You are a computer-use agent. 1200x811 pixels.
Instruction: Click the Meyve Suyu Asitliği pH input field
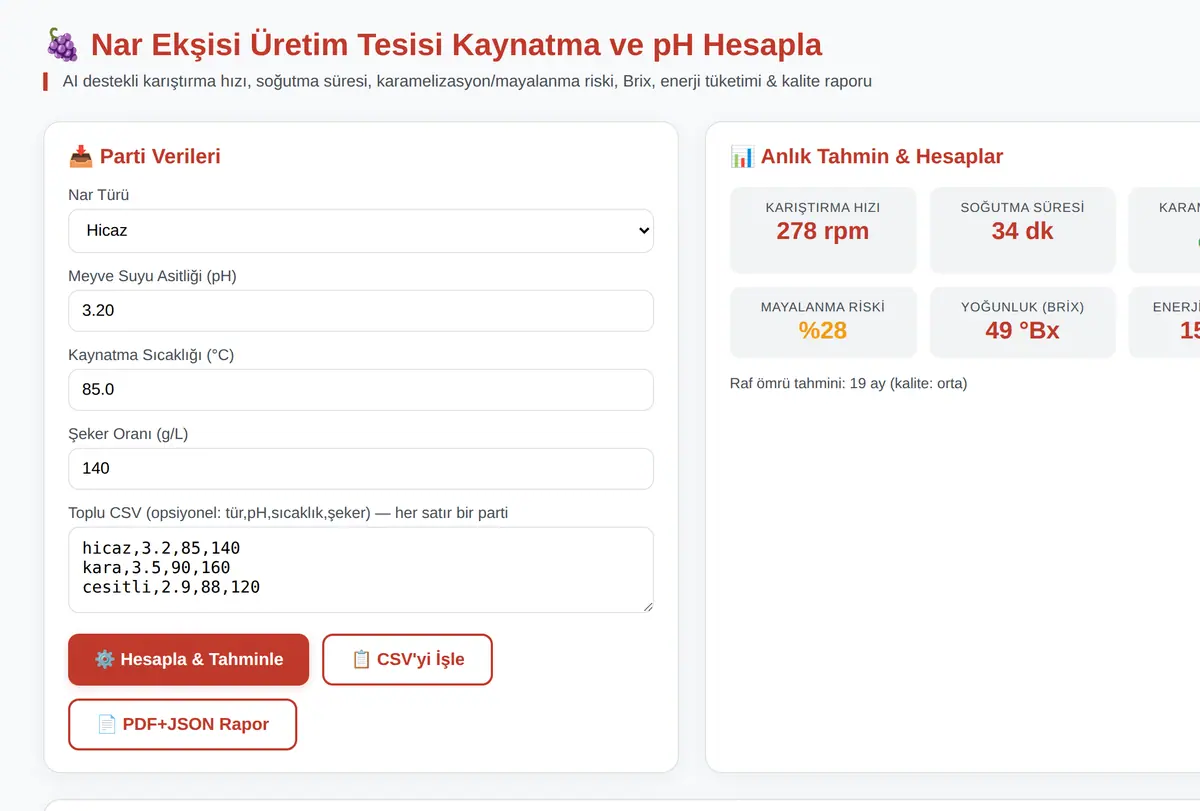(361, 310)
